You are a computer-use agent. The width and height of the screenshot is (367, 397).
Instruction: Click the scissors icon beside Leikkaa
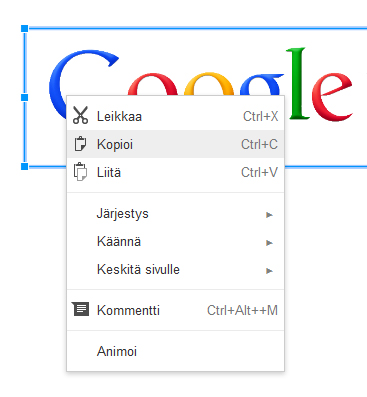(x=80, y=115)
